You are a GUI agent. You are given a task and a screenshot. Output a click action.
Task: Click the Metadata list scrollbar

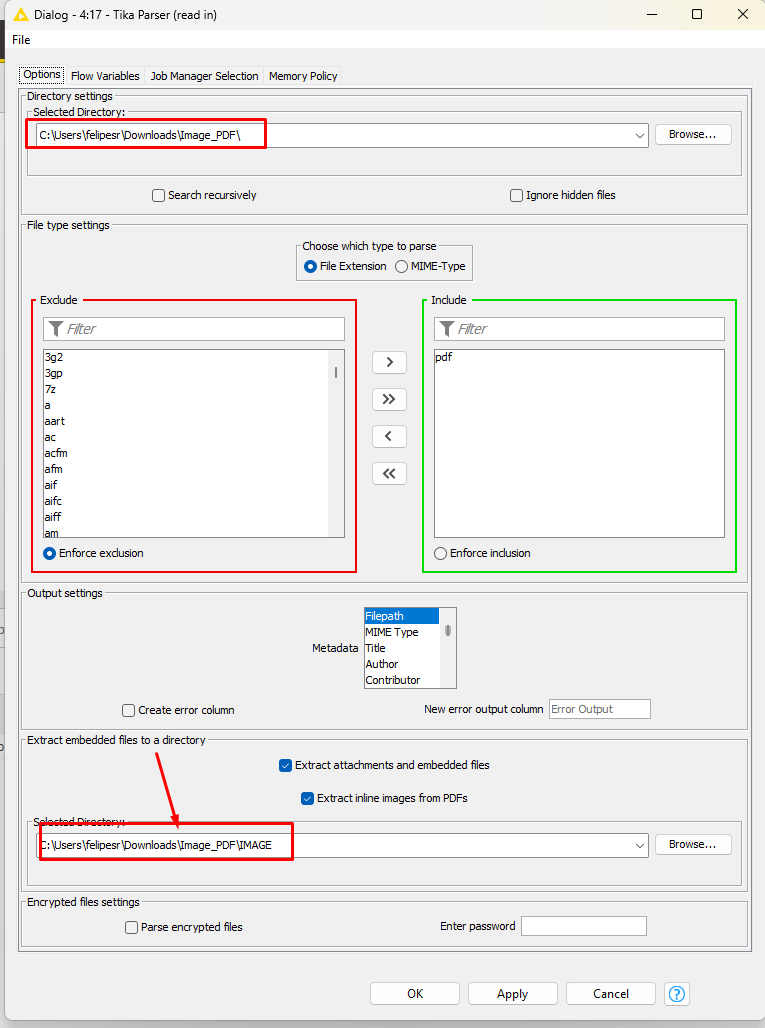448,631
